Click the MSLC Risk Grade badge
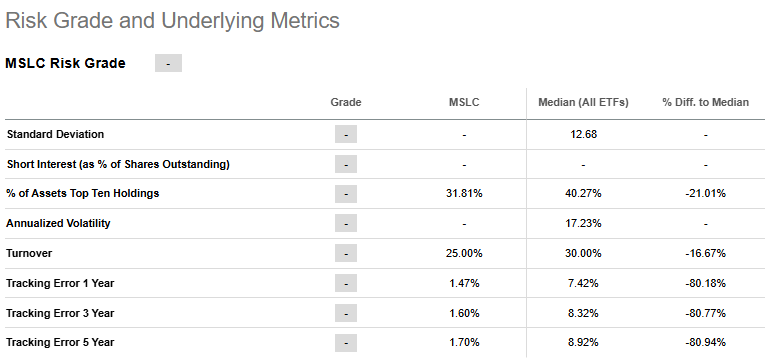Image resolution: width=775 pixels, height=362 pixels. pyautogui.click(x=168, y=63)
